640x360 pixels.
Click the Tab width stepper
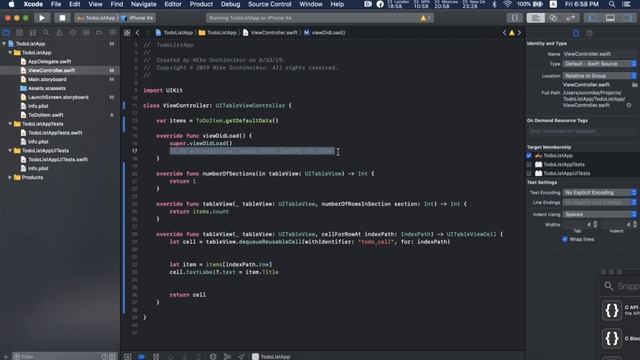595,224
